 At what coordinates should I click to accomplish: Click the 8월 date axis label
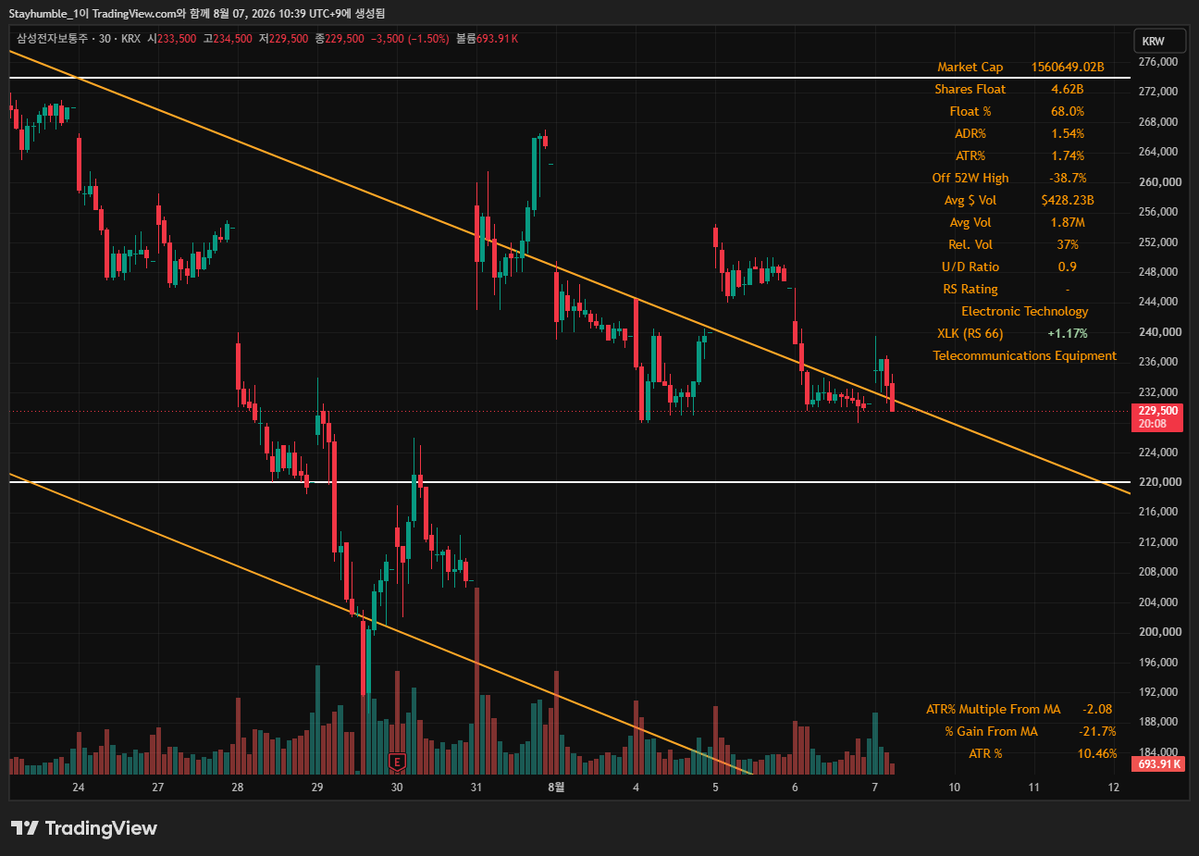[x=556, y=787]
